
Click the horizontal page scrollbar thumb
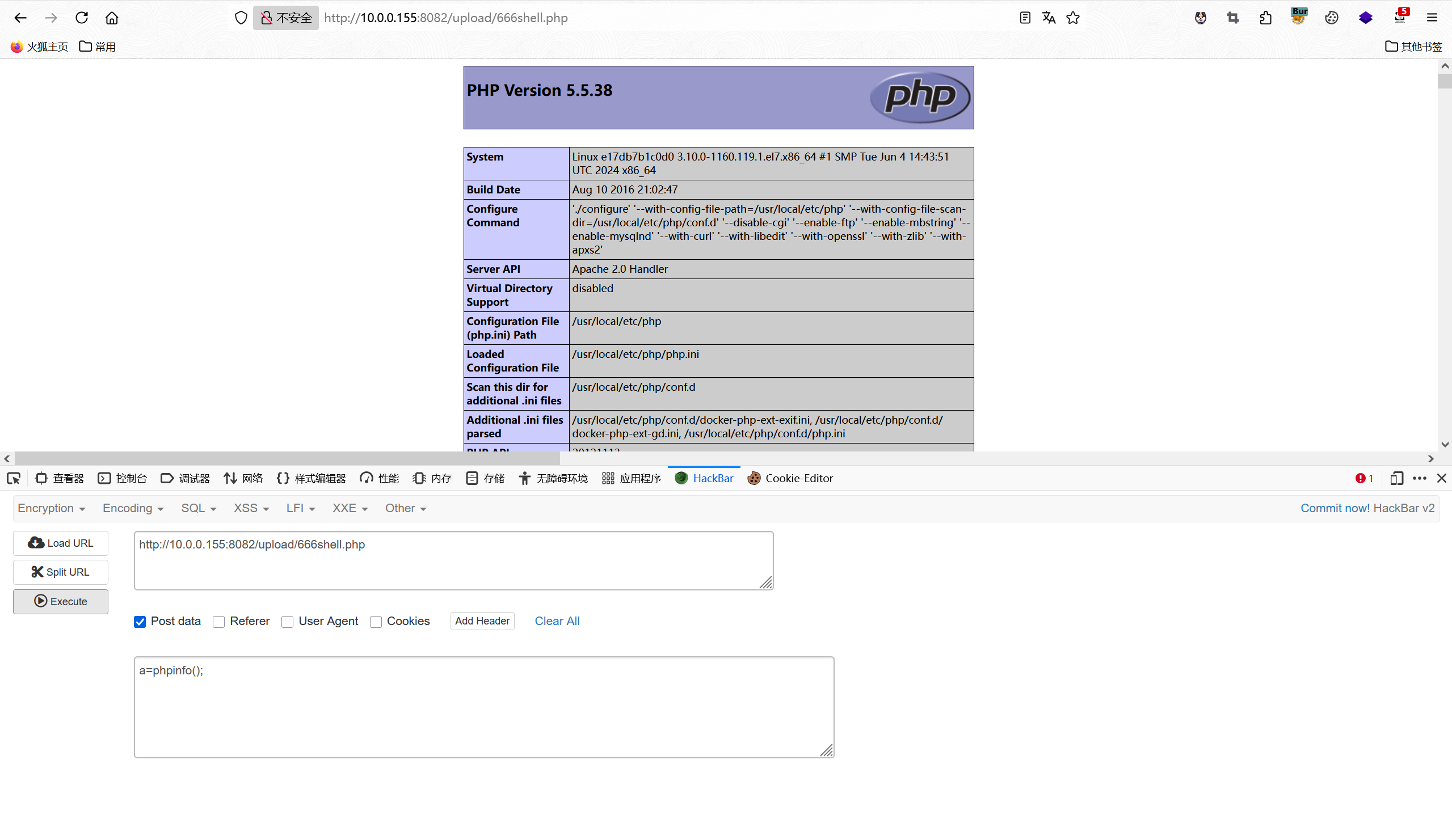click(x=287, y=459)
